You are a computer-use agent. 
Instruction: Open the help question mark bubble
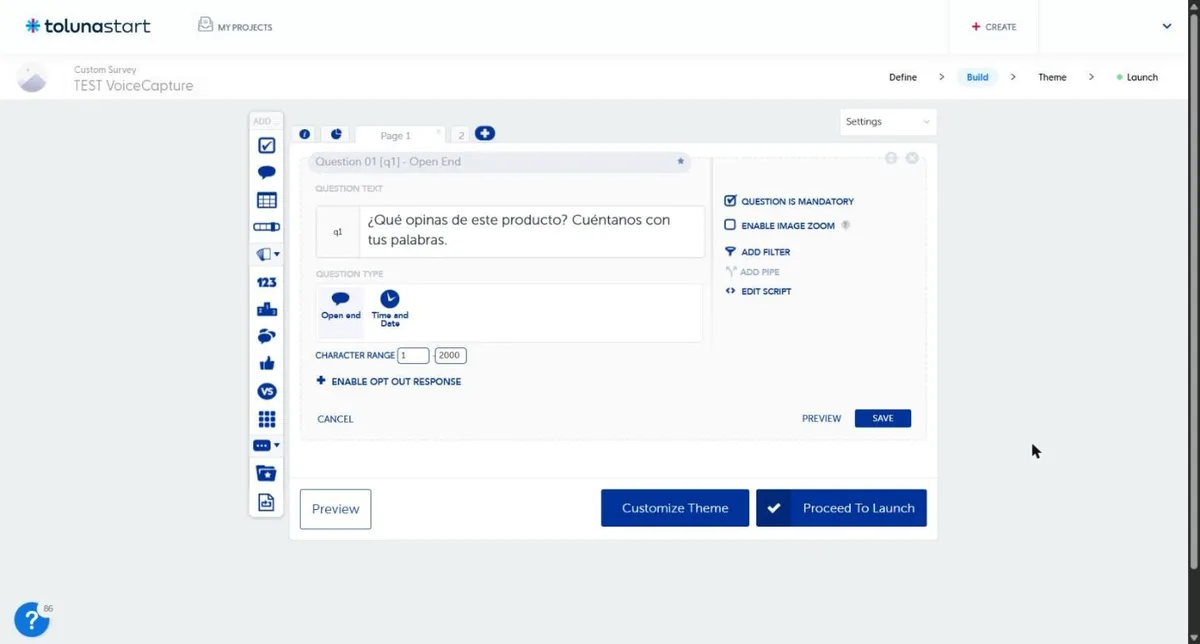[32, 620]
